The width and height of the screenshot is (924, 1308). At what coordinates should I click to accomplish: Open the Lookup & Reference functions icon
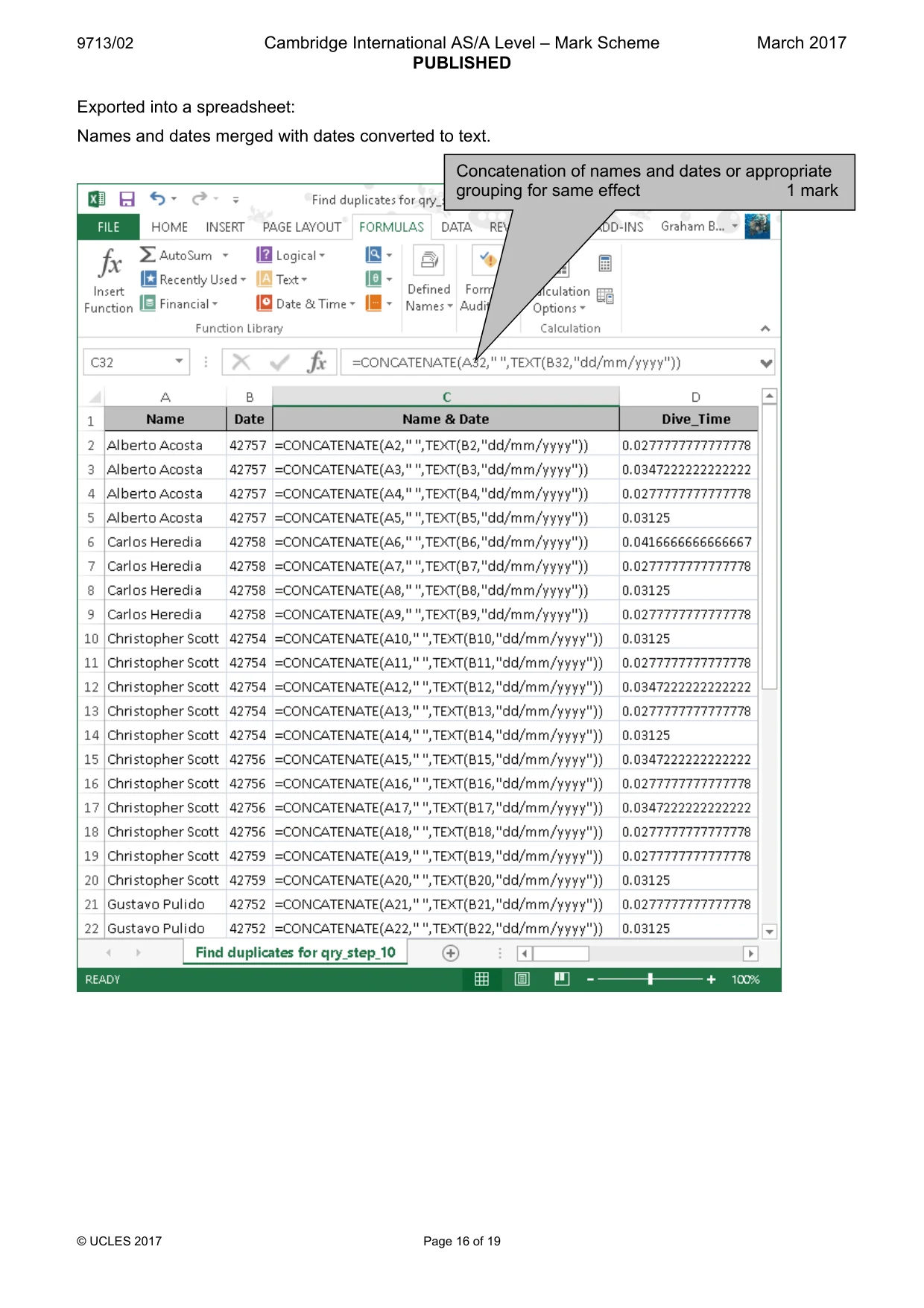374,255
